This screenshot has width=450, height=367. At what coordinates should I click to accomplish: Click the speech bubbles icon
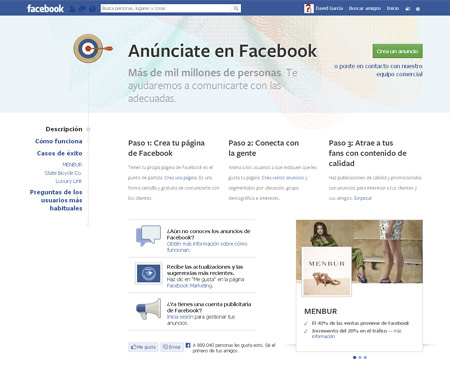click(x=148, y=236)
